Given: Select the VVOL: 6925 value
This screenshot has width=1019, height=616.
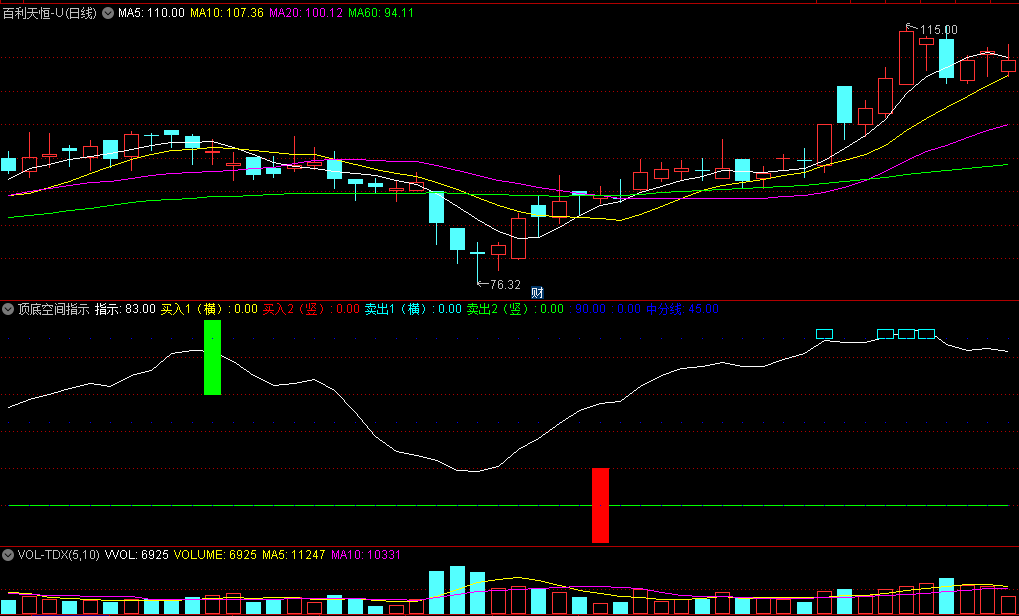Looking at the screenshot, I should tap(137, 555).
